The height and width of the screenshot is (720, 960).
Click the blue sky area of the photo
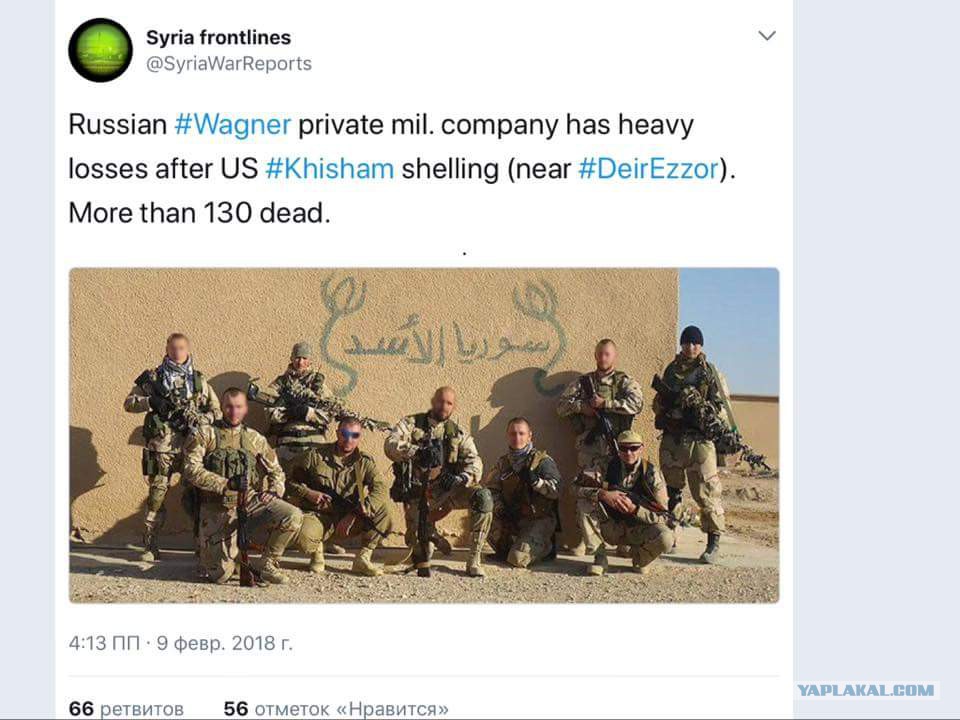[729, 331]
